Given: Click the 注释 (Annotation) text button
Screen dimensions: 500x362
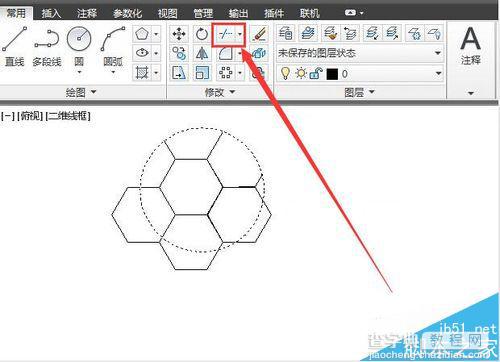Looking at the screenshot, I should tap(470, 47).
